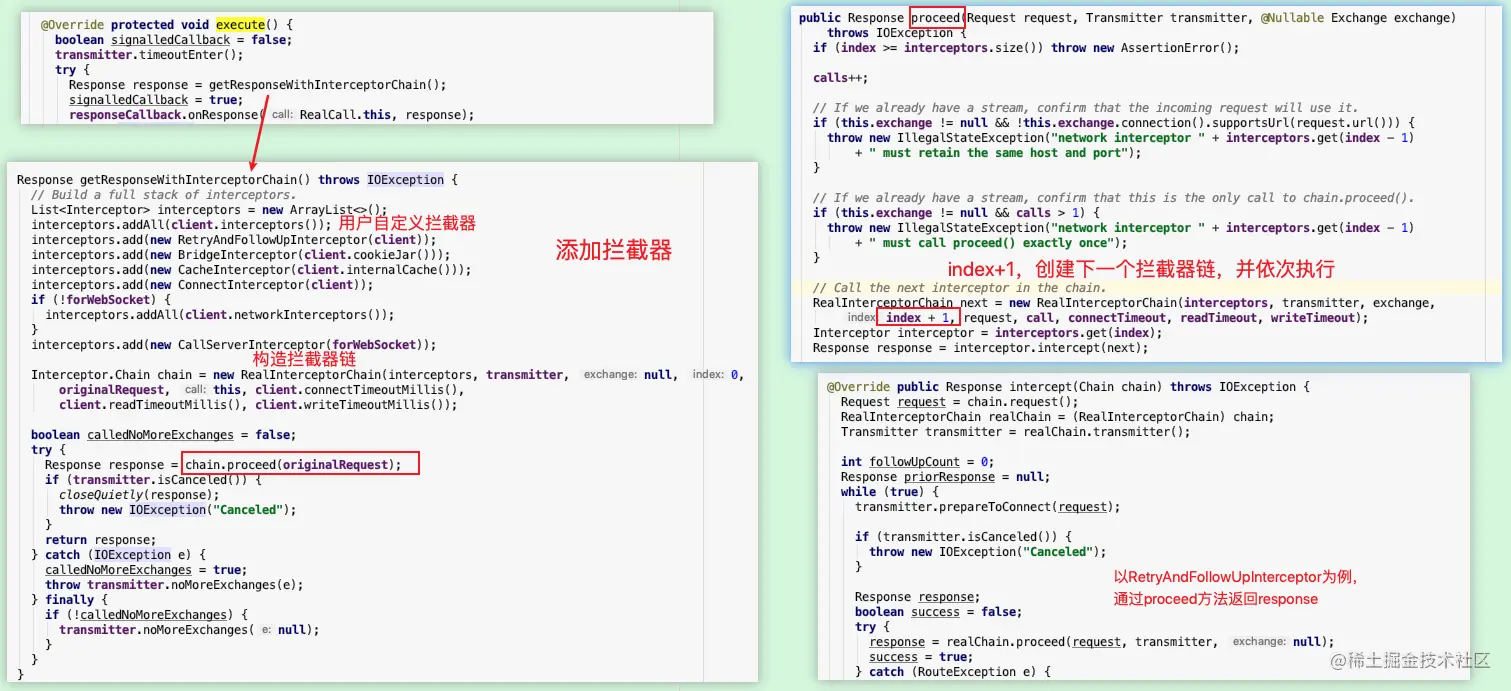Select the "new RetryAndFollowUpInterceptor(client)" line

pos(234,239)
